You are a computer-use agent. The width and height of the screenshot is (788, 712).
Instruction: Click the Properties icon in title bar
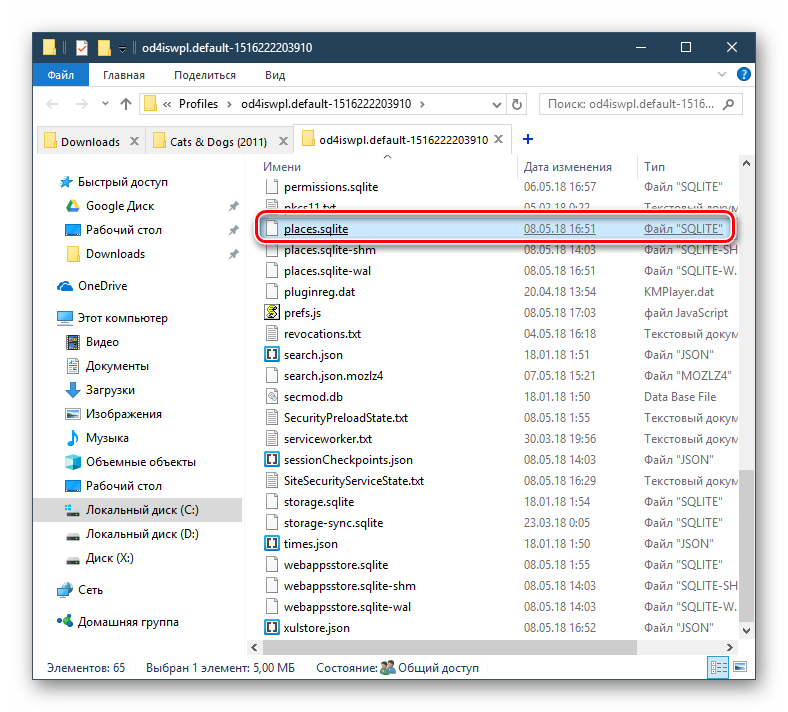tap(81, 48)
